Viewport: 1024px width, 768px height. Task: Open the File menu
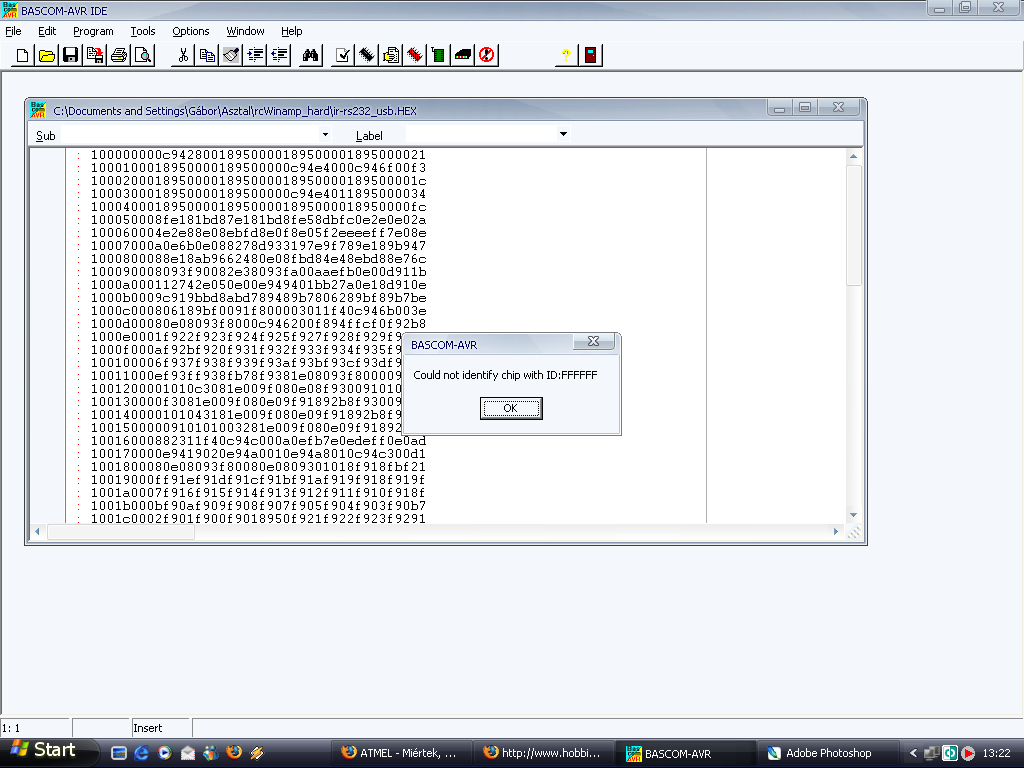[13, 31]
